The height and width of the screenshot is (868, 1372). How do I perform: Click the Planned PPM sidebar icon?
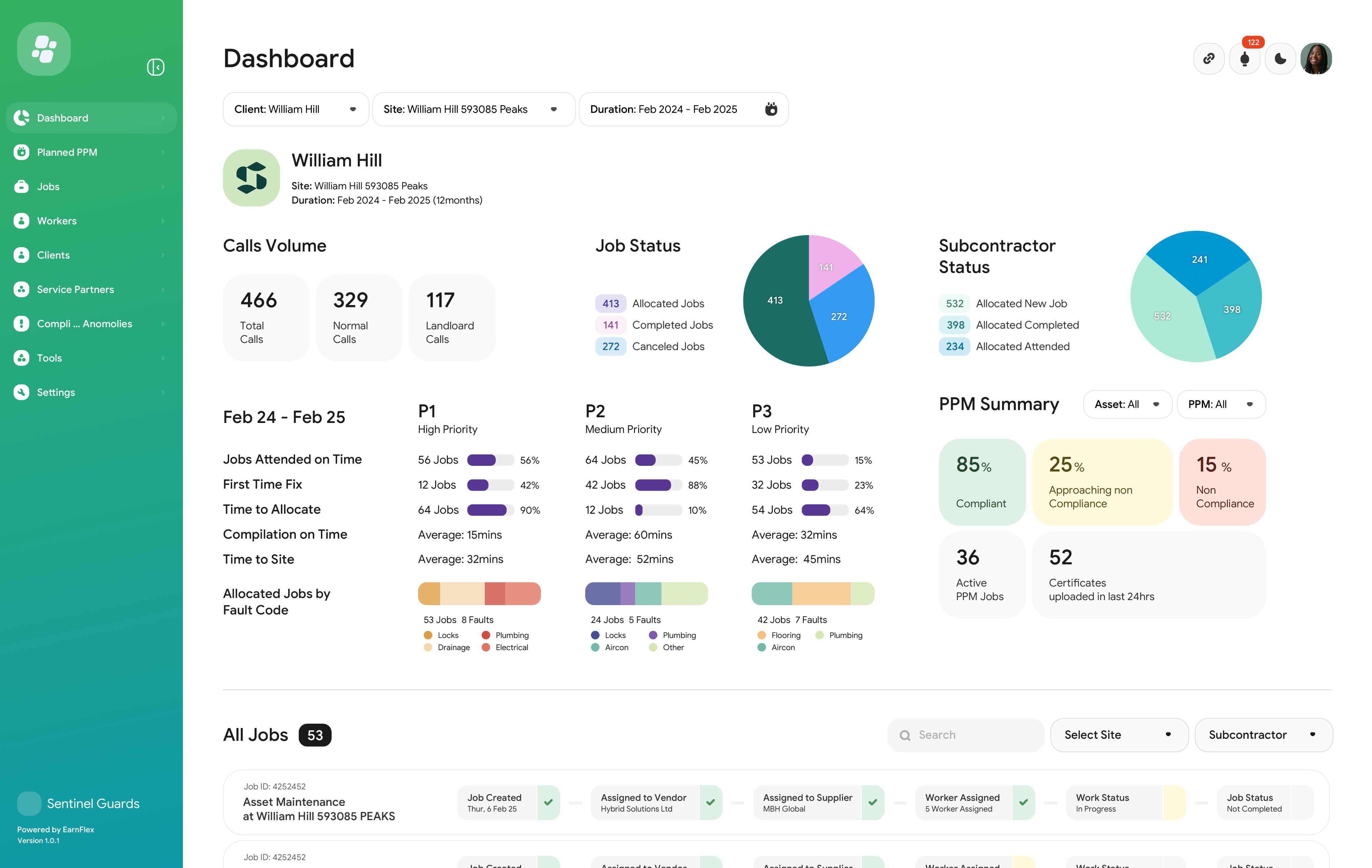click(22, 152)
